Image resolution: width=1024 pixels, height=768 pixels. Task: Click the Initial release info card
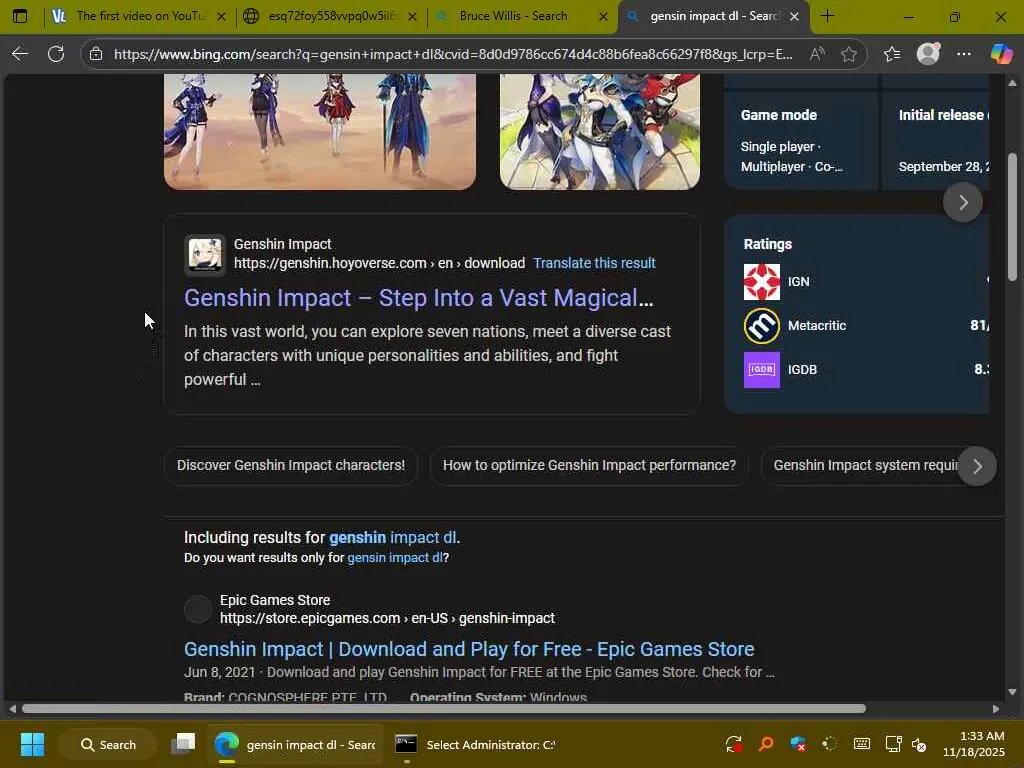935,140
